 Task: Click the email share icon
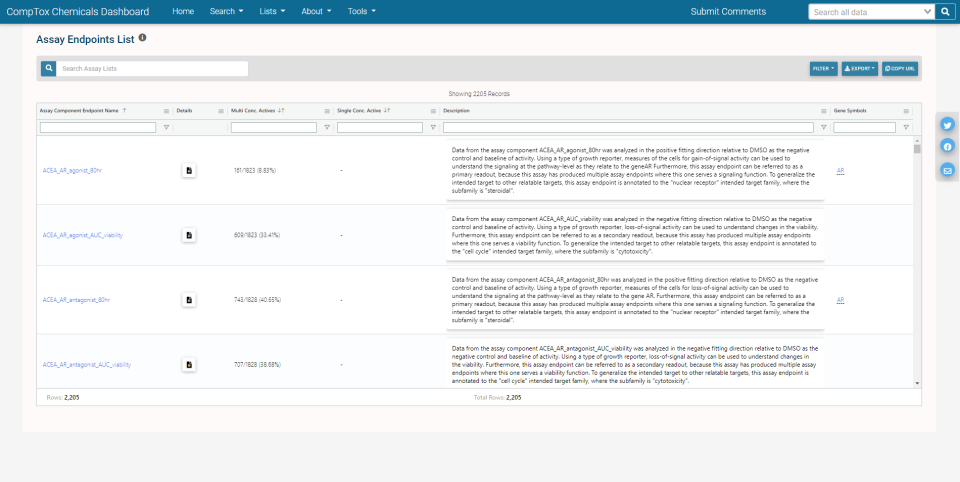(x=947, y=169)
